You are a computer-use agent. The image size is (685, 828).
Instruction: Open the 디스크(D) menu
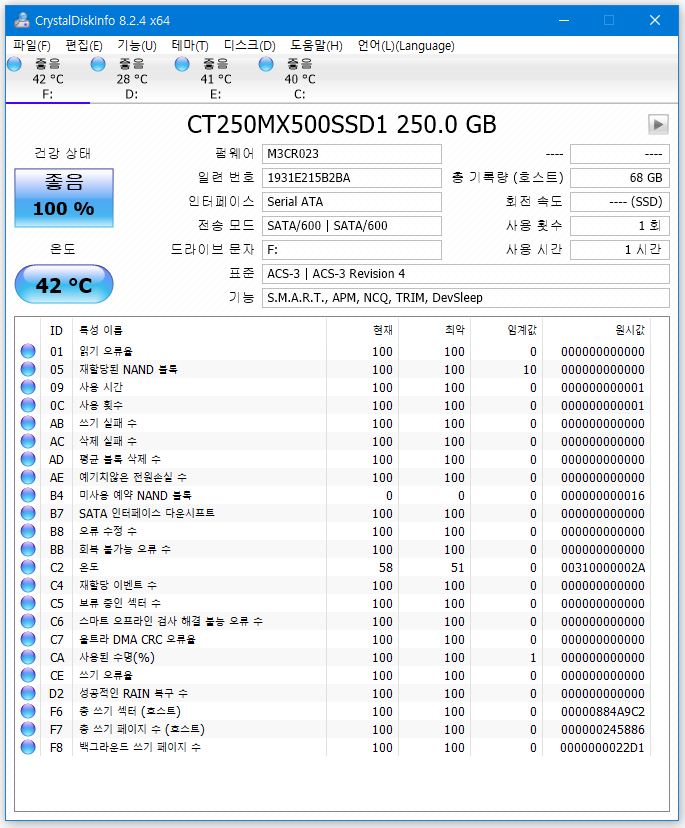(250, 46)
